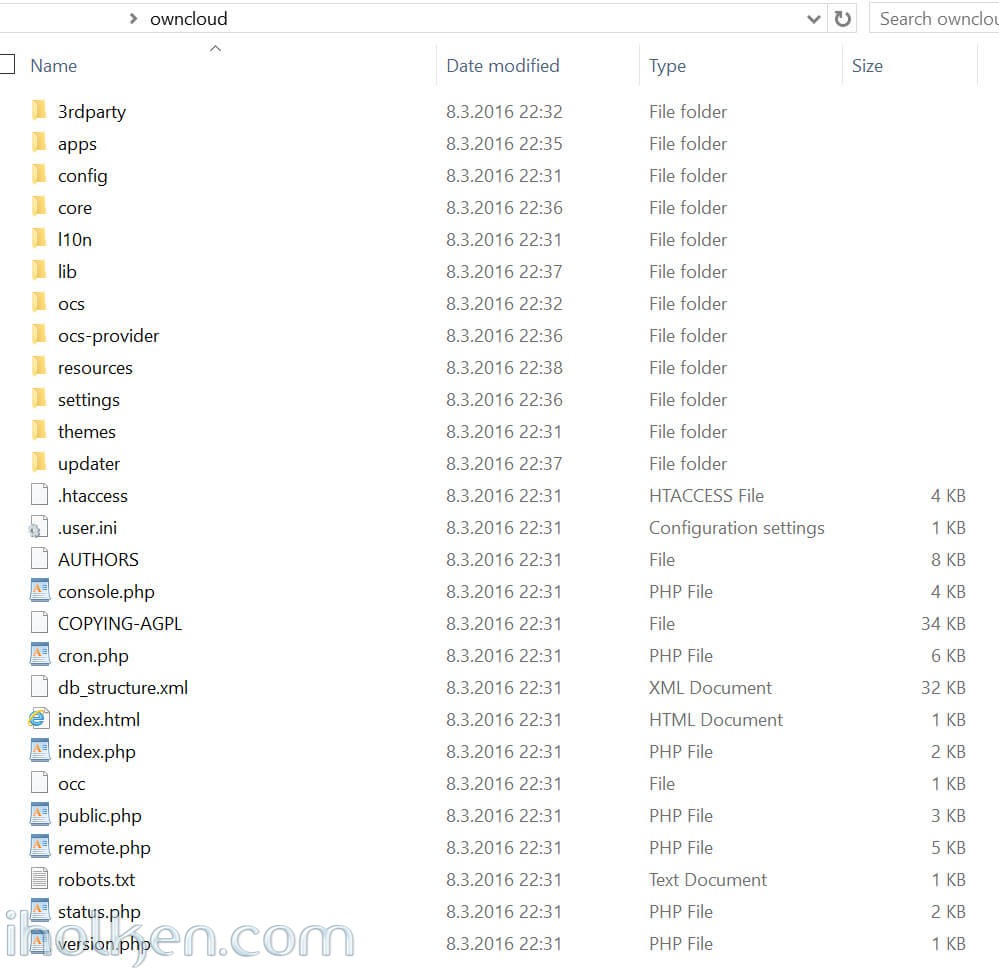Select the updater folder name
This screenshot has width=999, height=974.
click(x=89, y=464)
